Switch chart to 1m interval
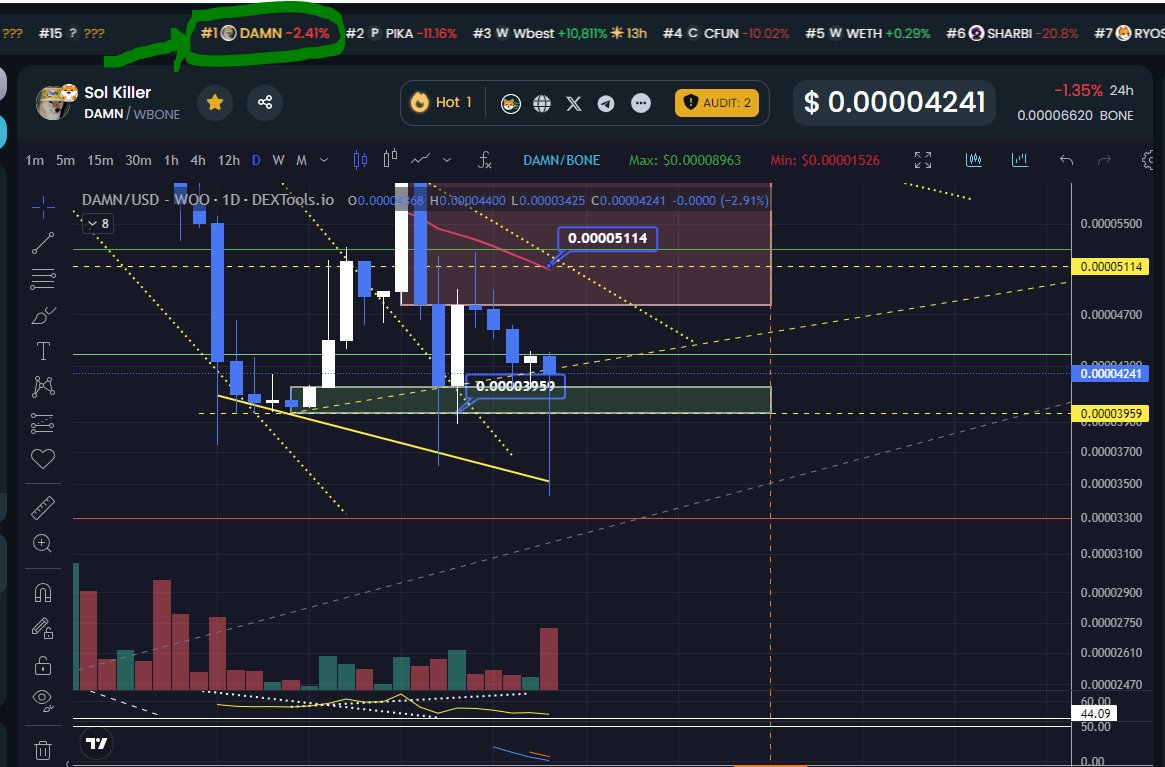The height and width of the screenshot is (767, 1165). (x=34, y=160)
